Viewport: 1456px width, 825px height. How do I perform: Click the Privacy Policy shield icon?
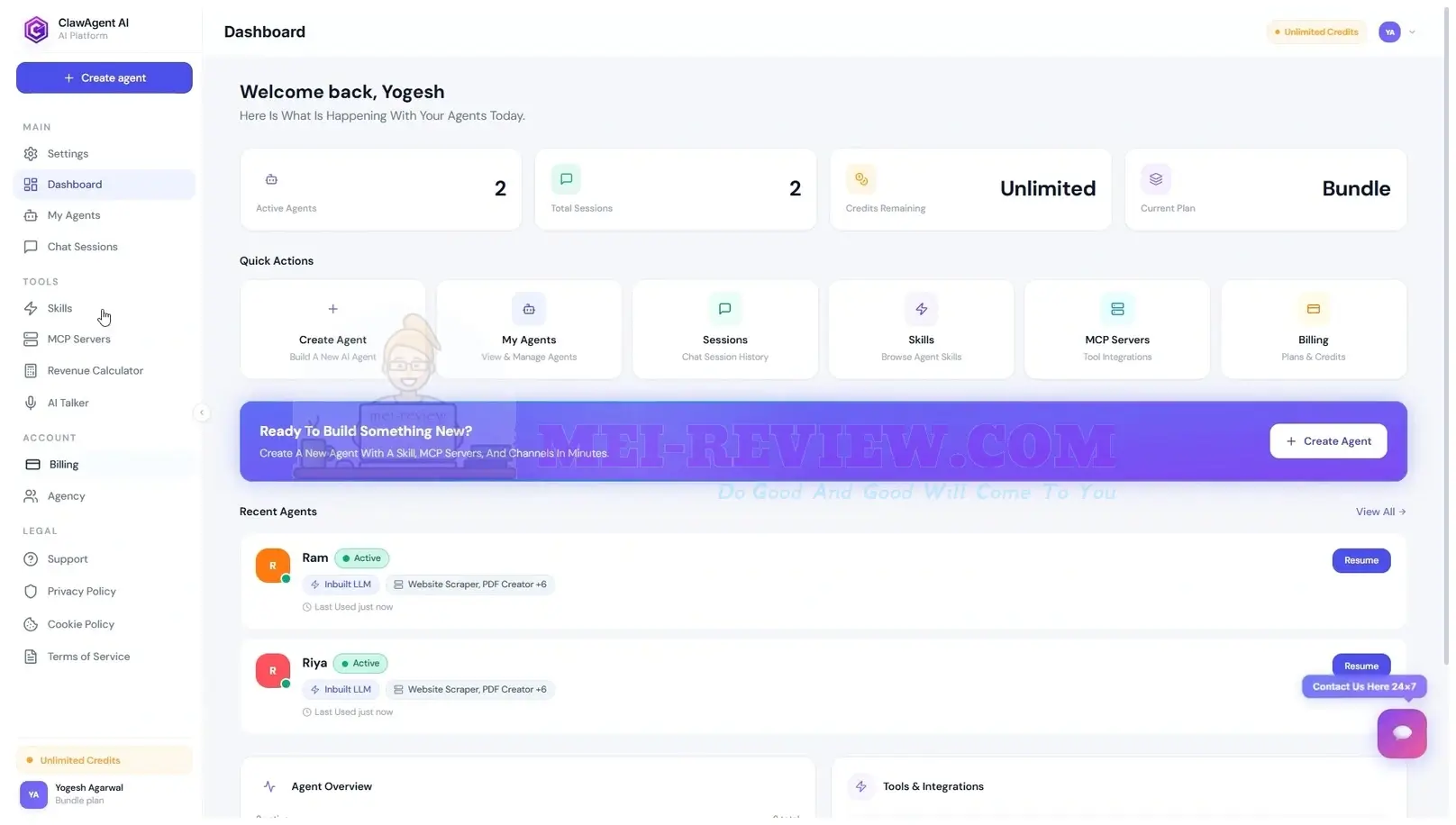click(31, 592)
